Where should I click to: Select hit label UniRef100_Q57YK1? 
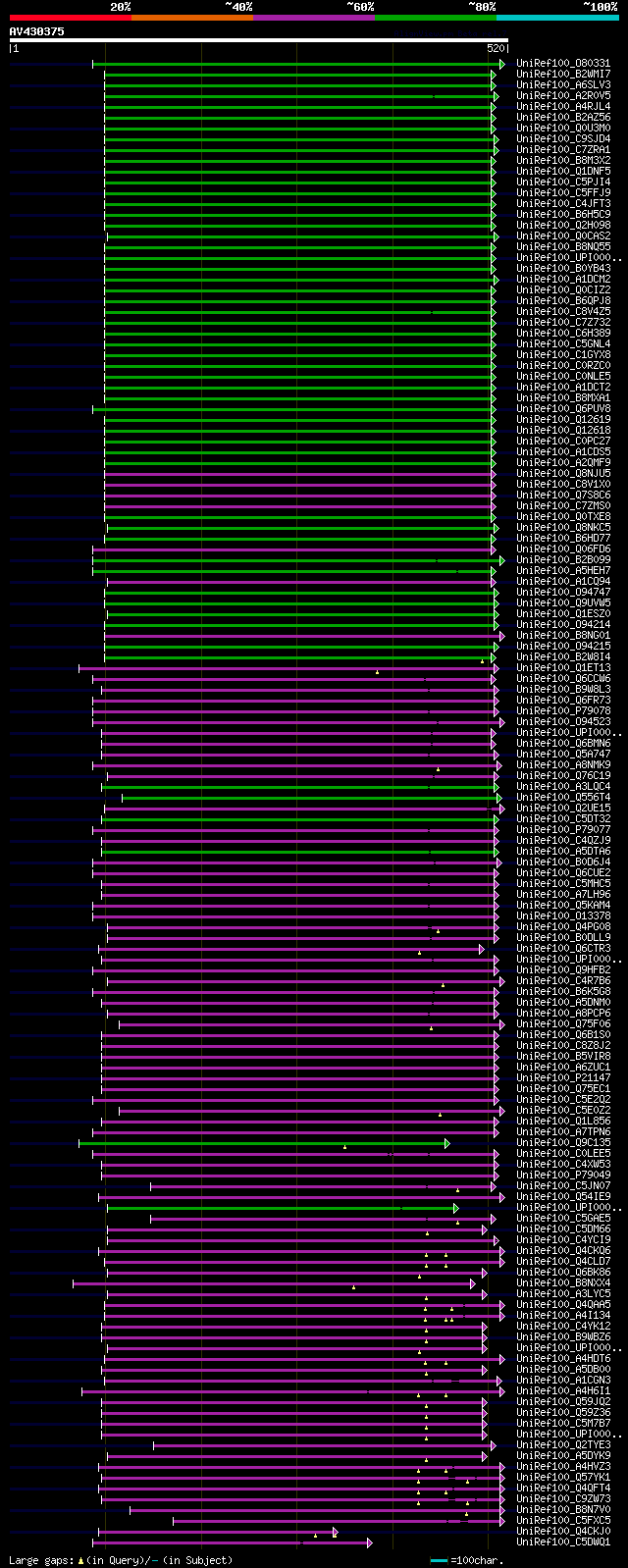pos(563,1478)
